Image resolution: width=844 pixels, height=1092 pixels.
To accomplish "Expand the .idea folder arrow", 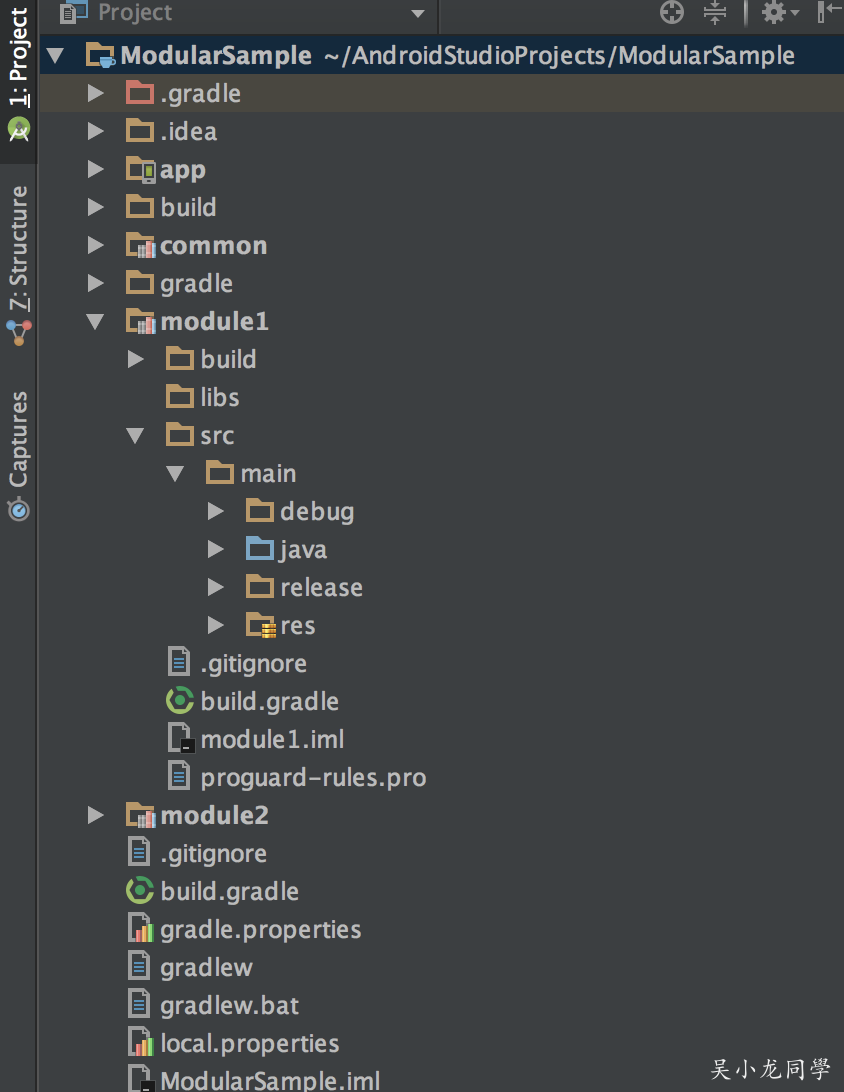I will [96, 131].
